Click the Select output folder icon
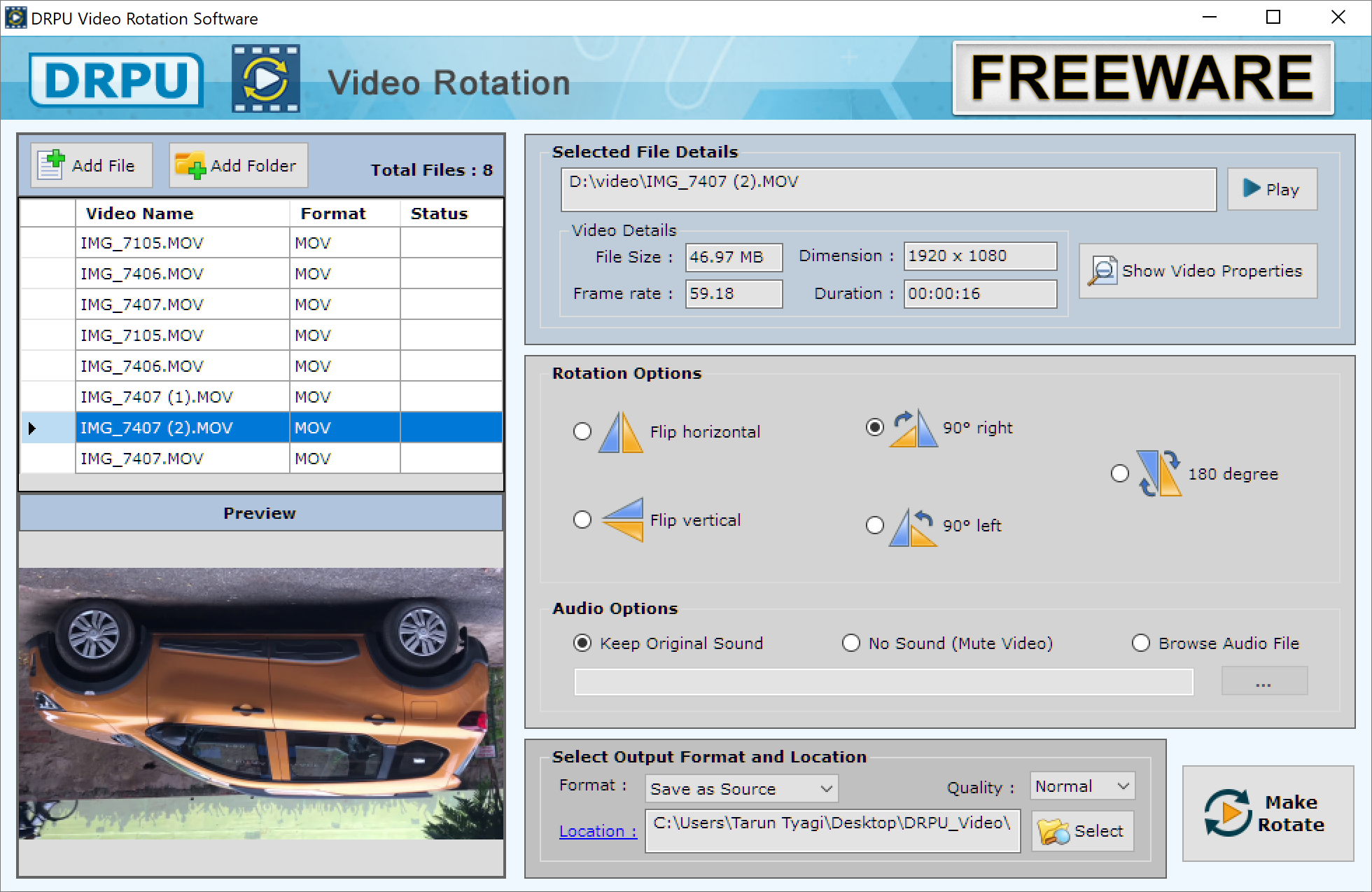 coord(1053,830)
